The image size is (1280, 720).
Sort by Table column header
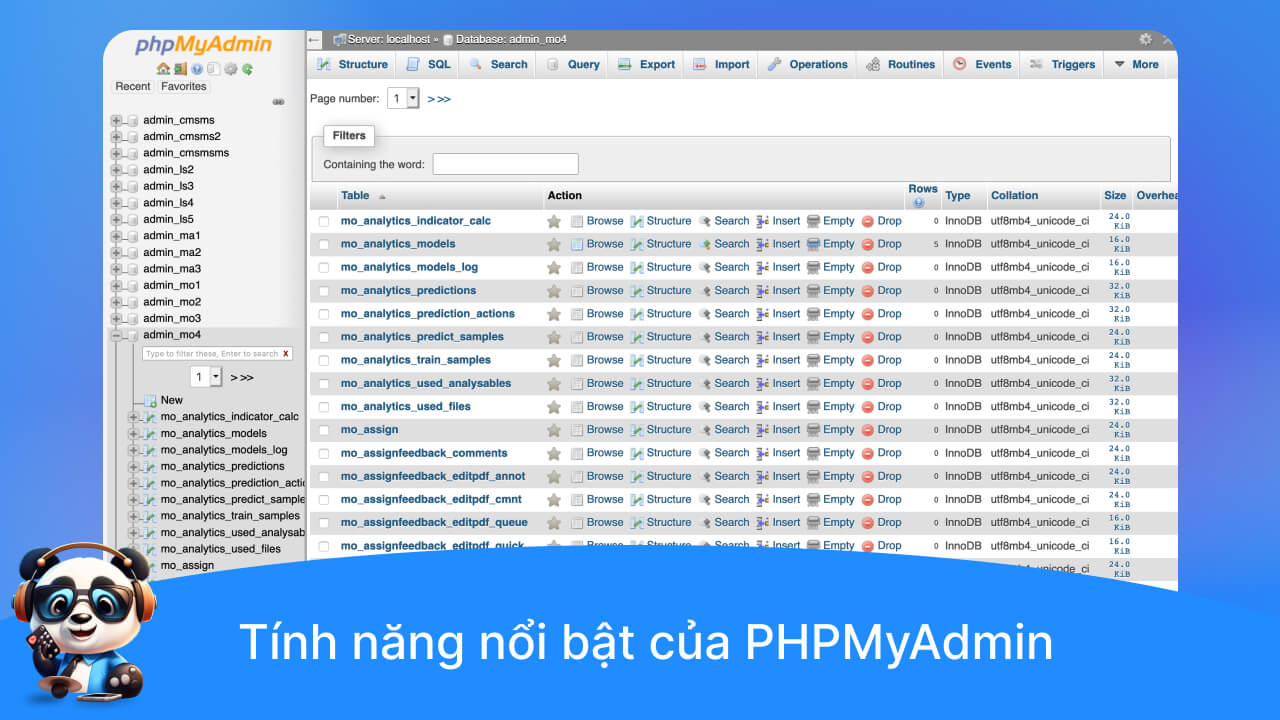355,196
